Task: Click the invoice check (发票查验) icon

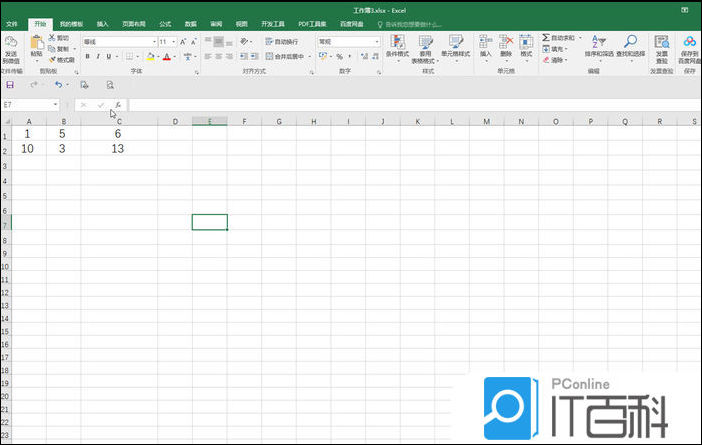Action: tap(662, 43)
